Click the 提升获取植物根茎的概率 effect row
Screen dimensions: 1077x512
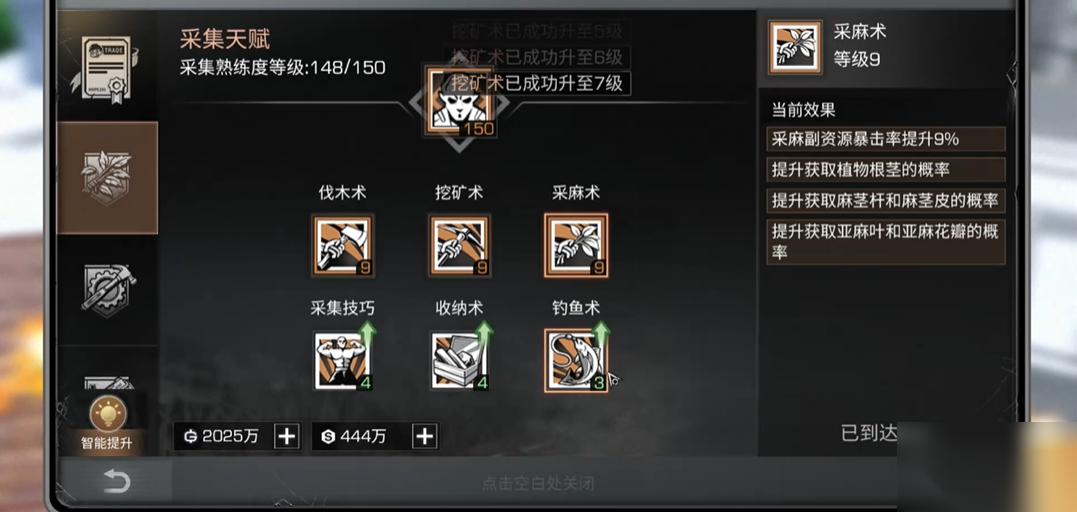pos(885,170)
